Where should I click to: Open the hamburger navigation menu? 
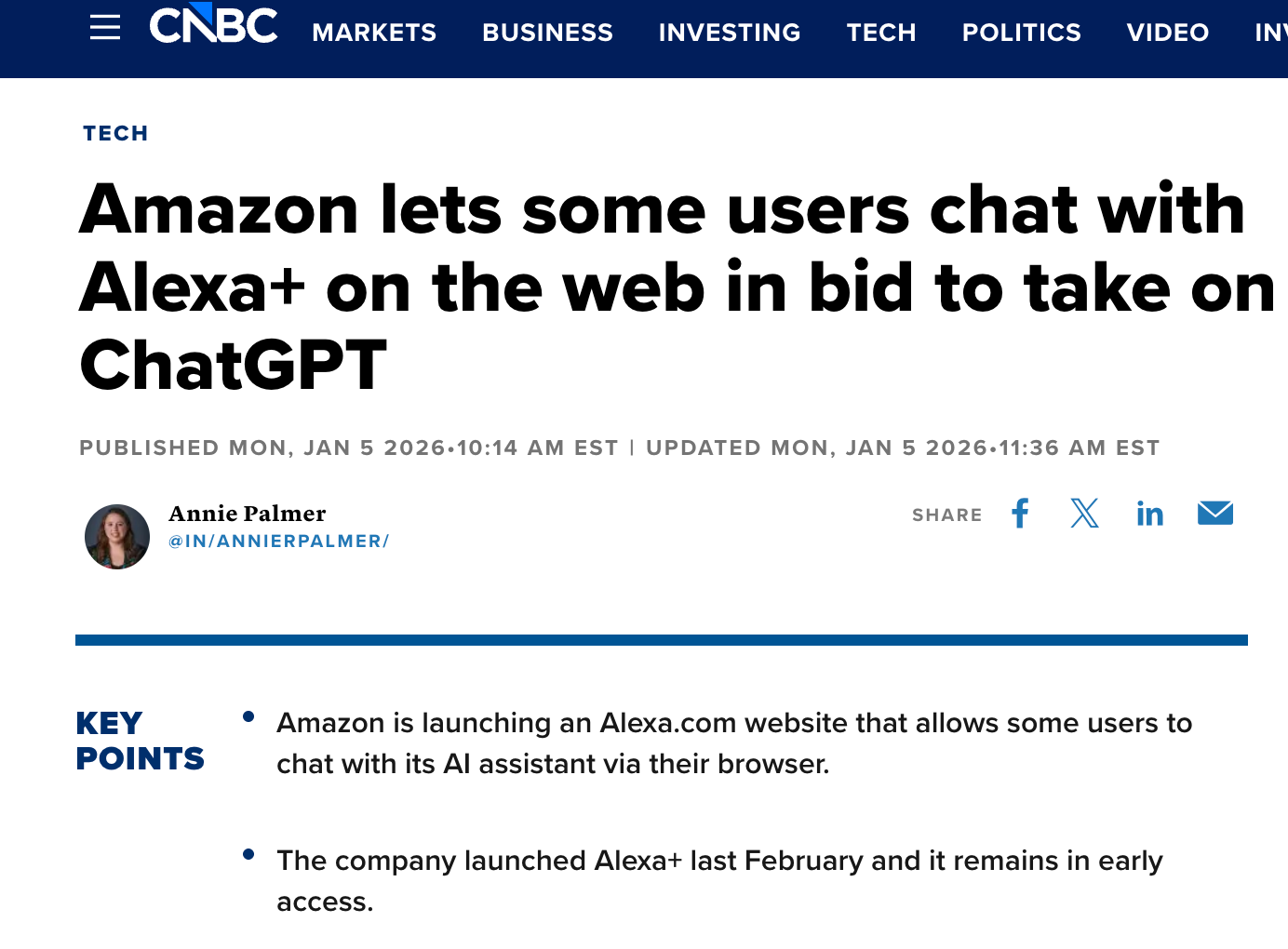coord(105,28)
